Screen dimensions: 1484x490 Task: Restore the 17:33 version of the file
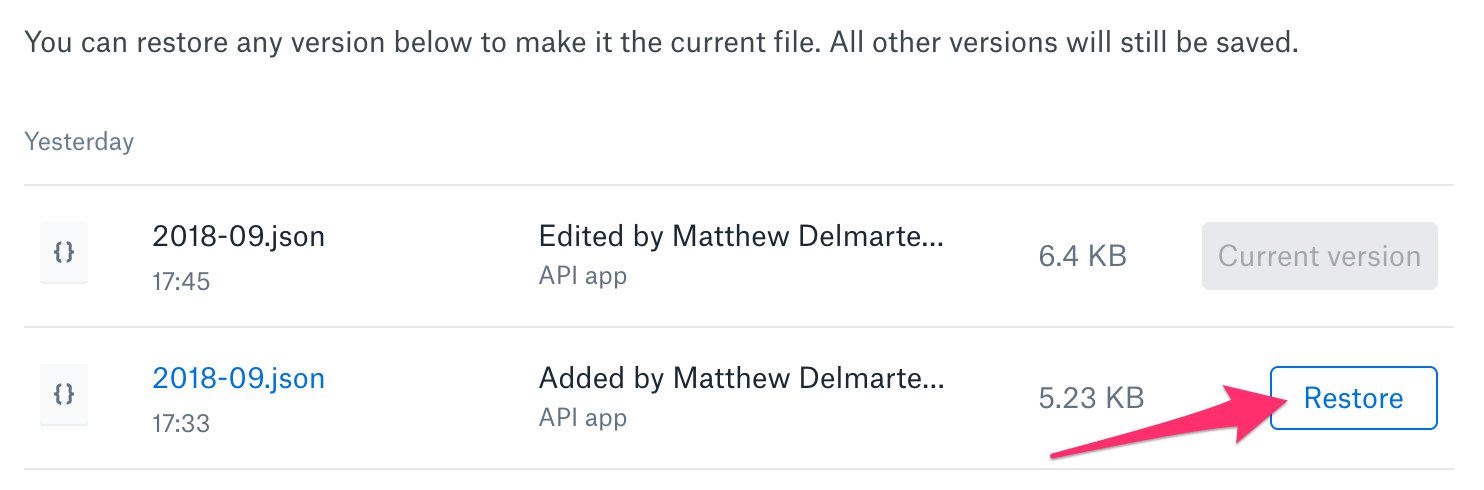[x=1353, y=398]
